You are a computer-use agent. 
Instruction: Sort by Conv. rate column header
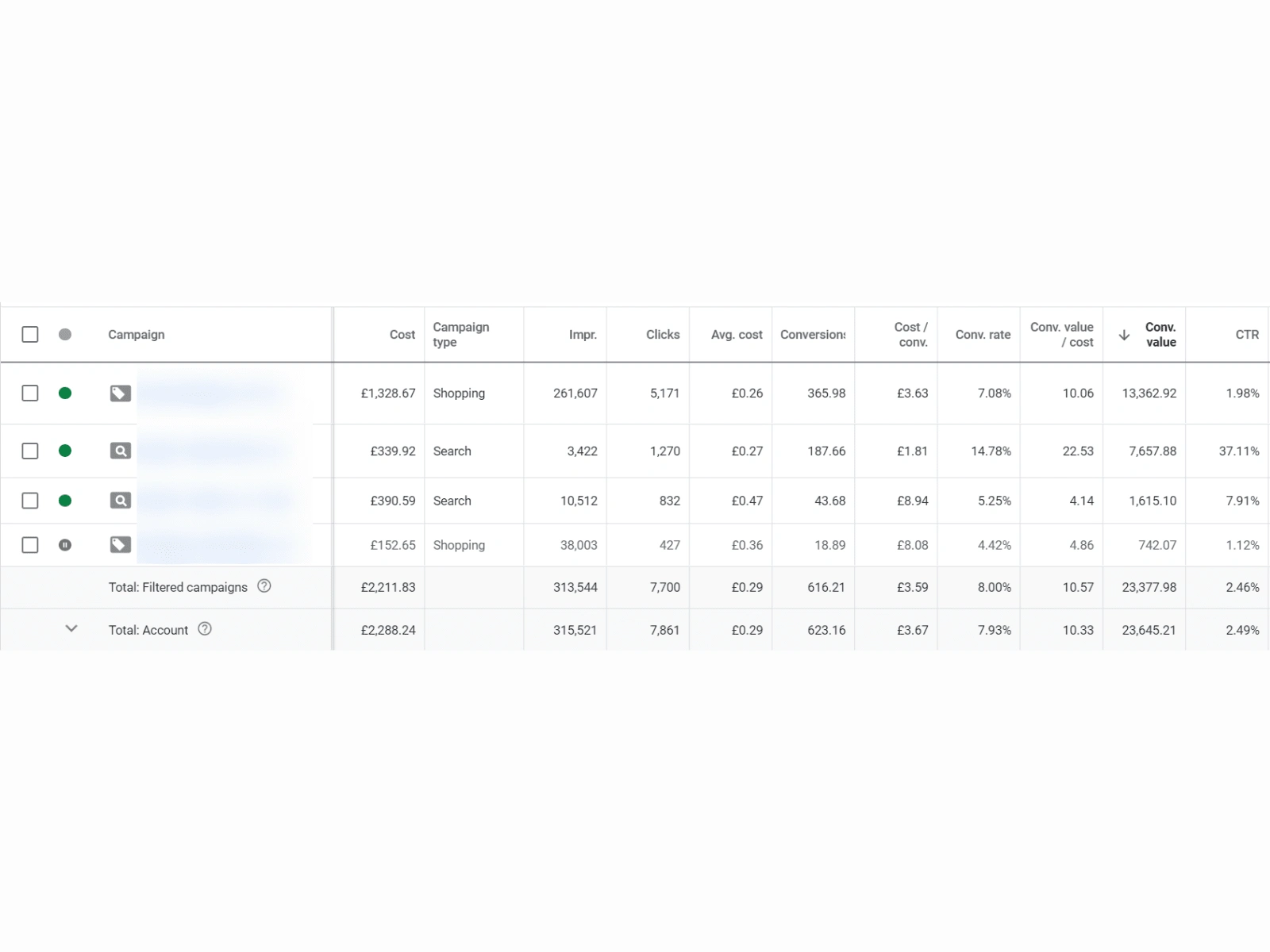tap(983, 335)
